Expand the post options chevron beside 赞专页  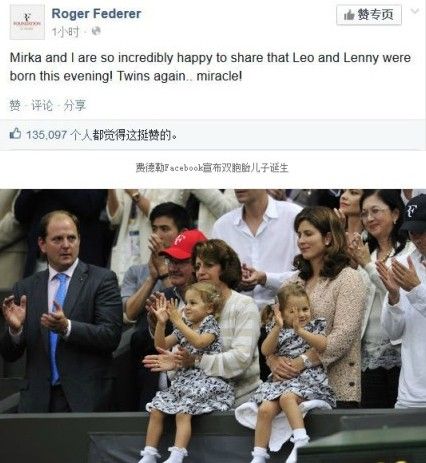point(415,11)
